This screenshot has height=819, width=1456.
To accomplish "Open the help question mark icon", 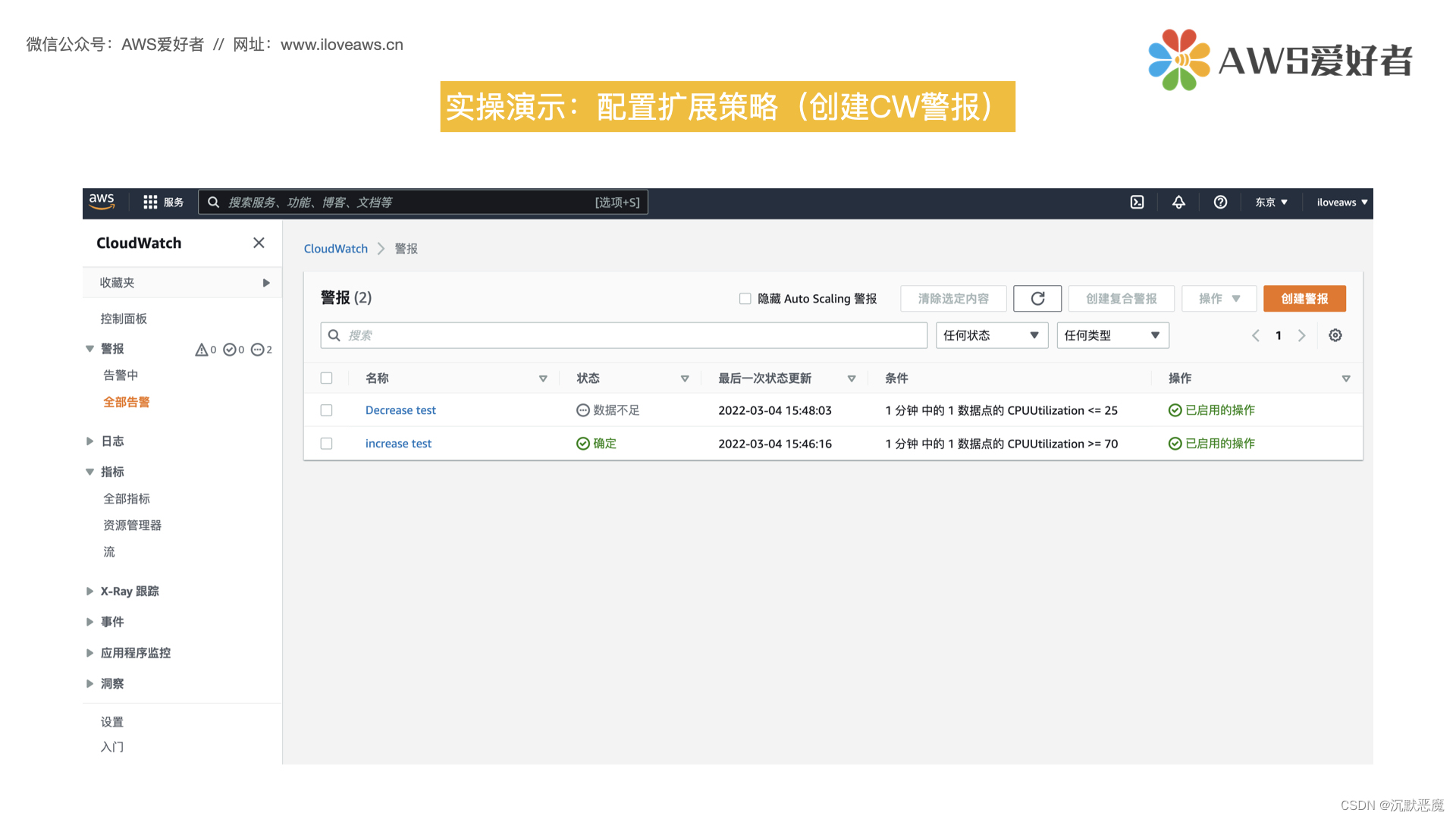I will pos(1220,202).
